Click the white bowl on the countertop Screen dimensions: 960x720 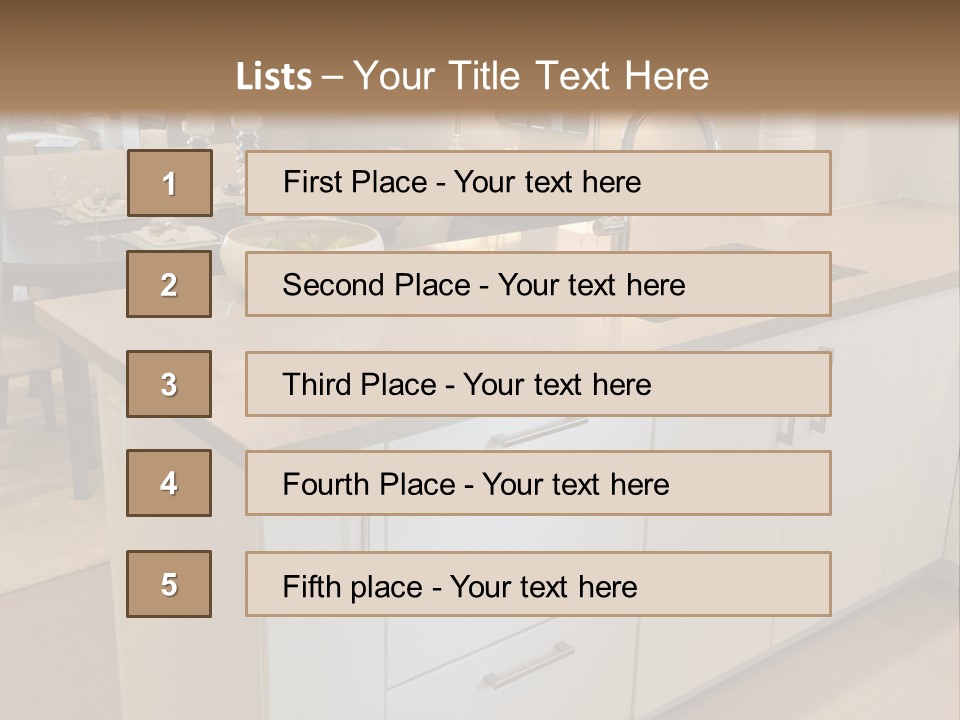tap(301, 245)
